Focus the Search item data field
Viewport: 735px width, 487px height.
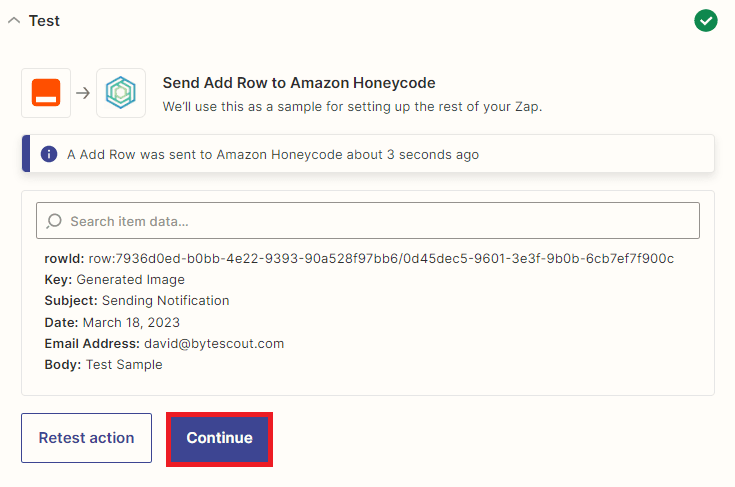[x=380, y=221]
